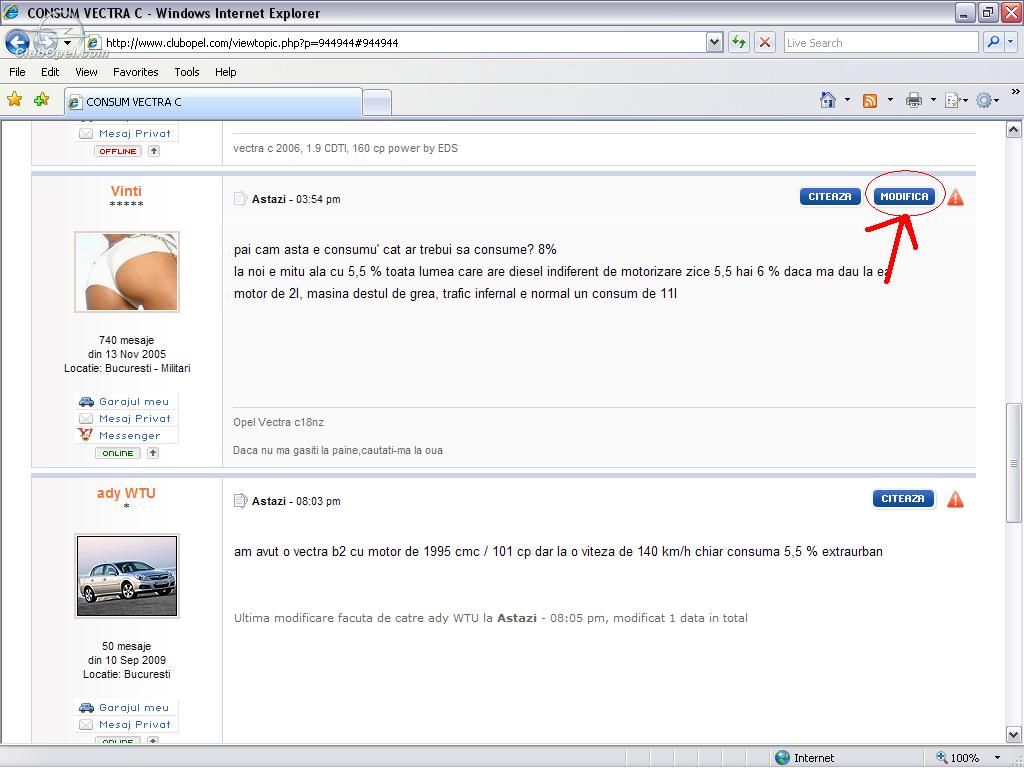Click the scrollbar down arrow

[1014, 735]
